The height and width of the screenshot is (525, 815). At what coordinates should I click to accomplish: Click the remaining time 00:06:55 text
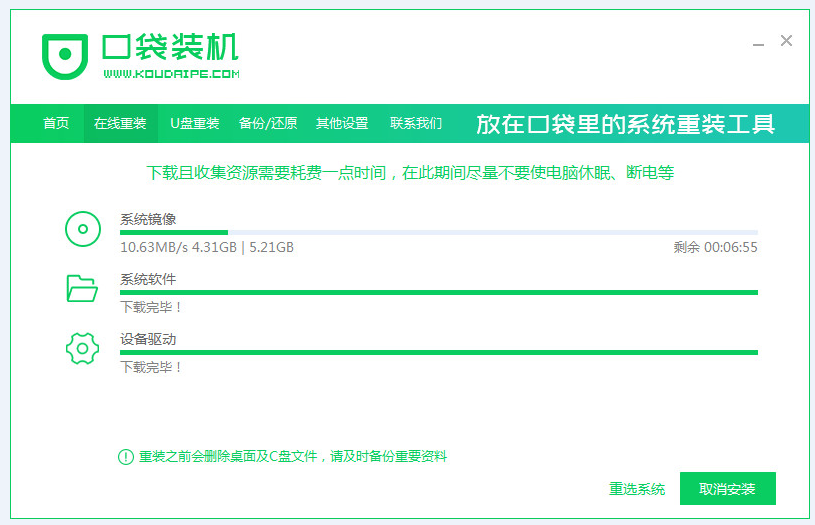[x=715, y=247]
